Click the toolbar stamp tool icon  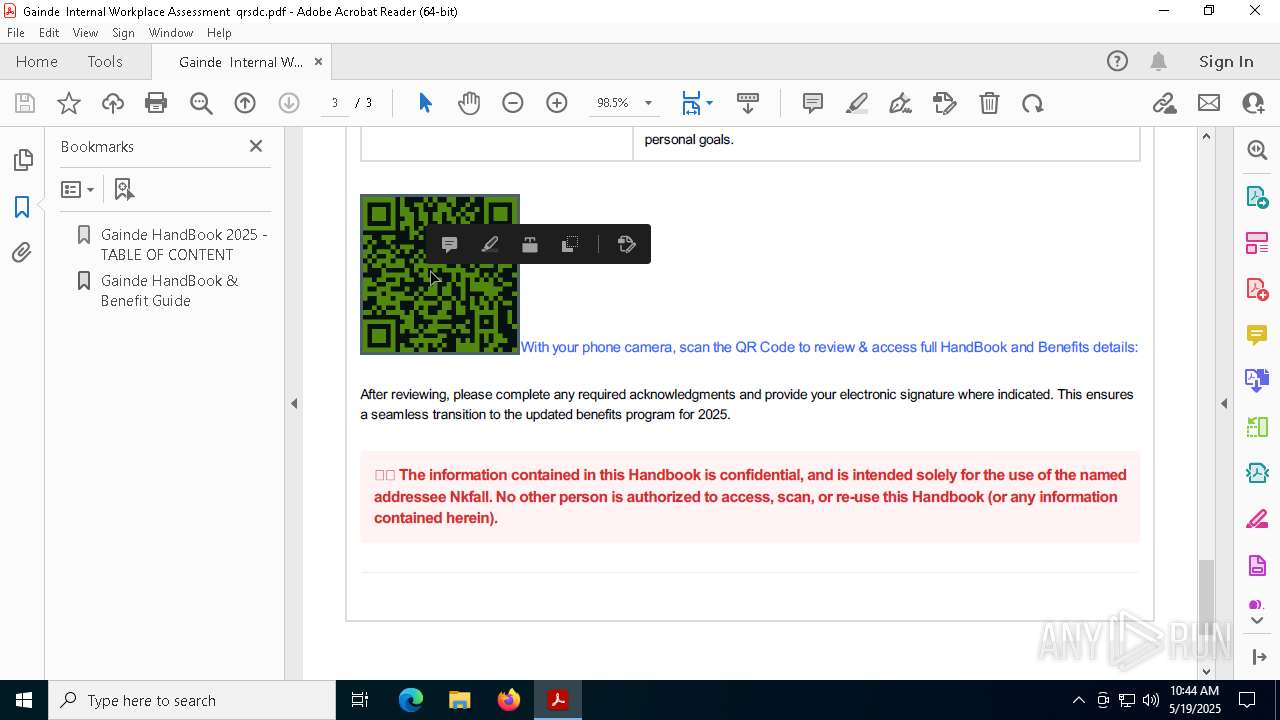coord(945,103)
